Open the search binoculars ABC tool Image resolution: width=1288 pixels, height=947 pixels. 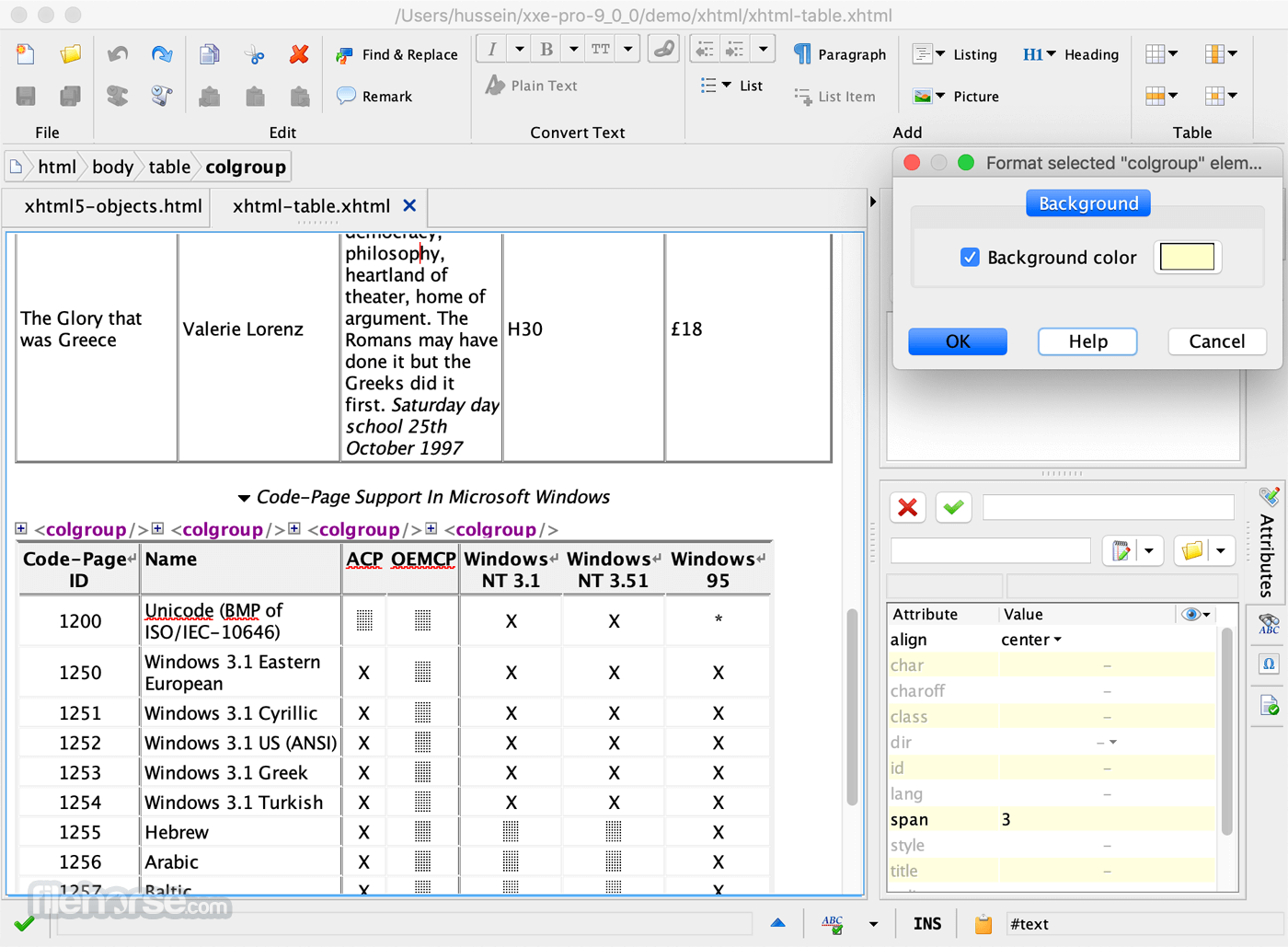(x=1269, y=625)
